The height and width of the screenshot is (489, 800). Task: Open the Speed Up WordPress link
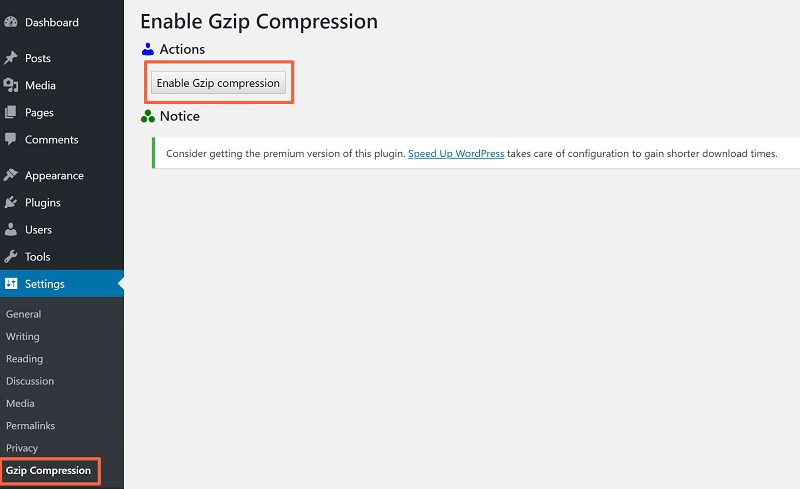point(456,154)
